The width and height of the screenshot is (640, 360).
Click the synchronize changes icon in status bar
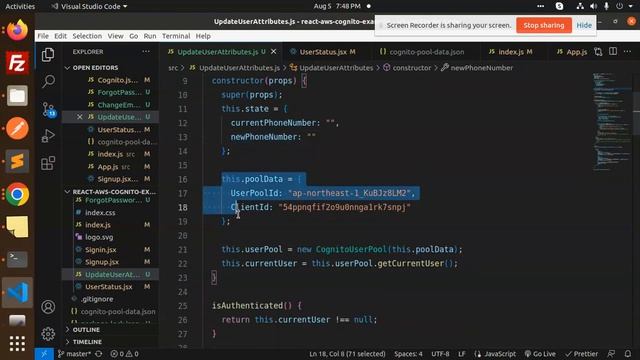click(x=99, y=354)
